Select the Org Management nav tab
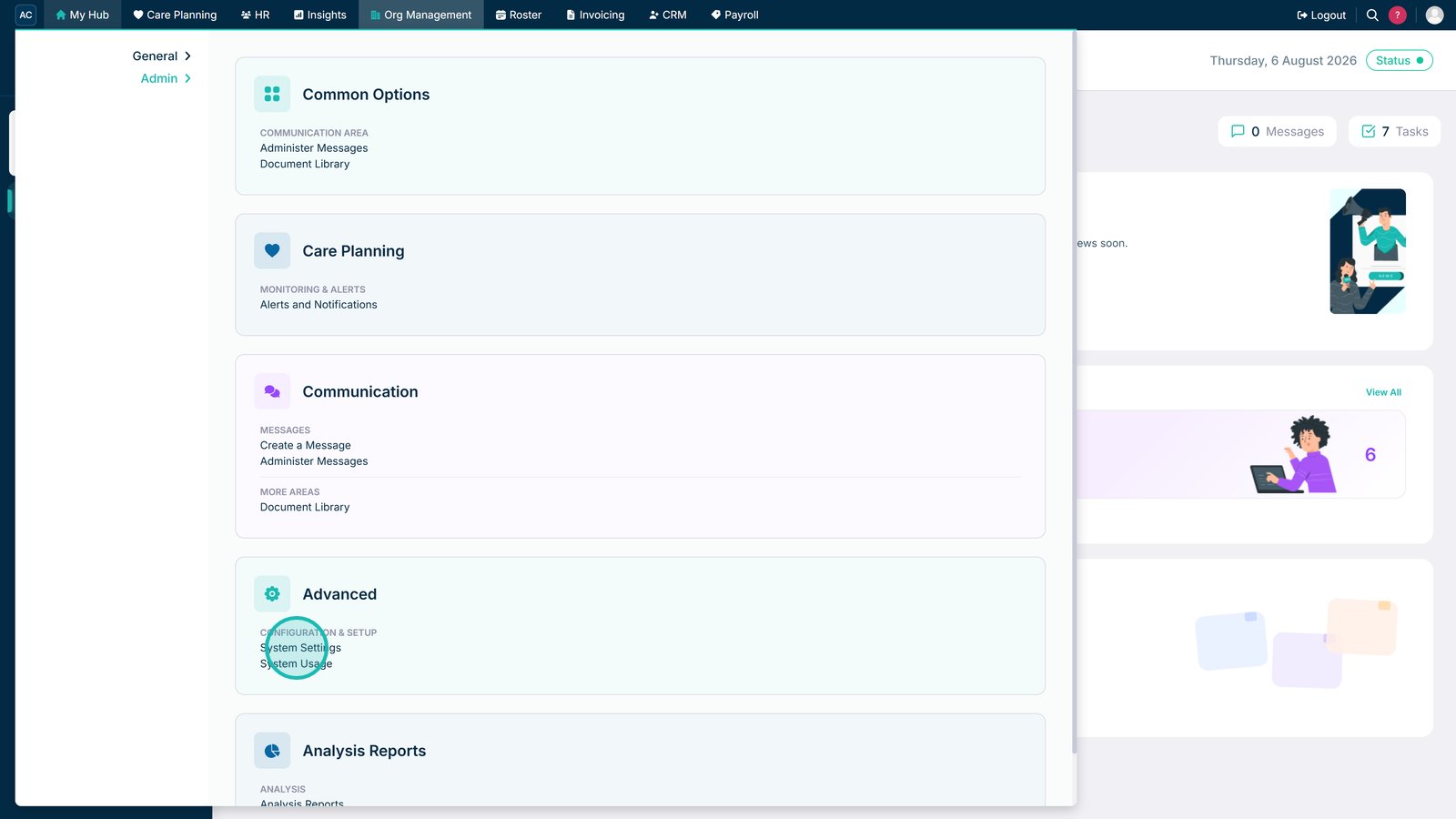 click(421, 15)
